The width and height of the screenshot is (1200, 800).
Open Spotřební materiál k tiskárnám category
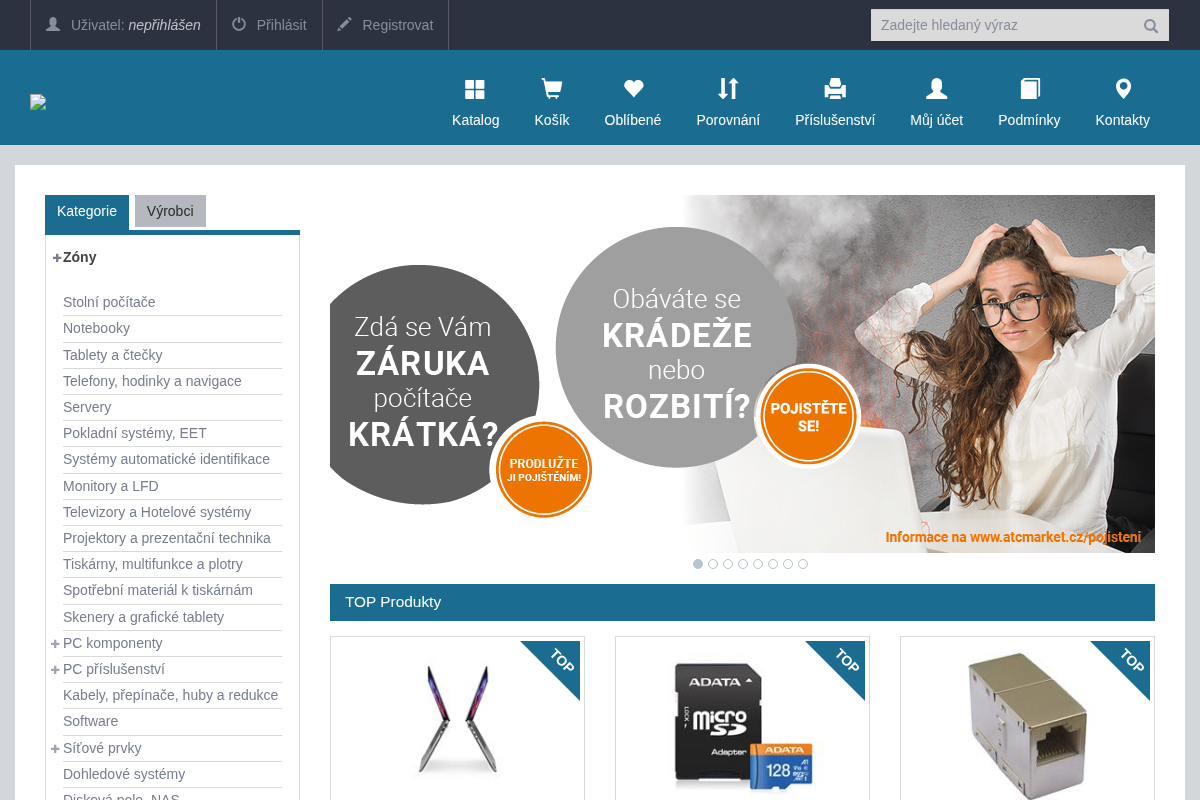tap(158, 590)
